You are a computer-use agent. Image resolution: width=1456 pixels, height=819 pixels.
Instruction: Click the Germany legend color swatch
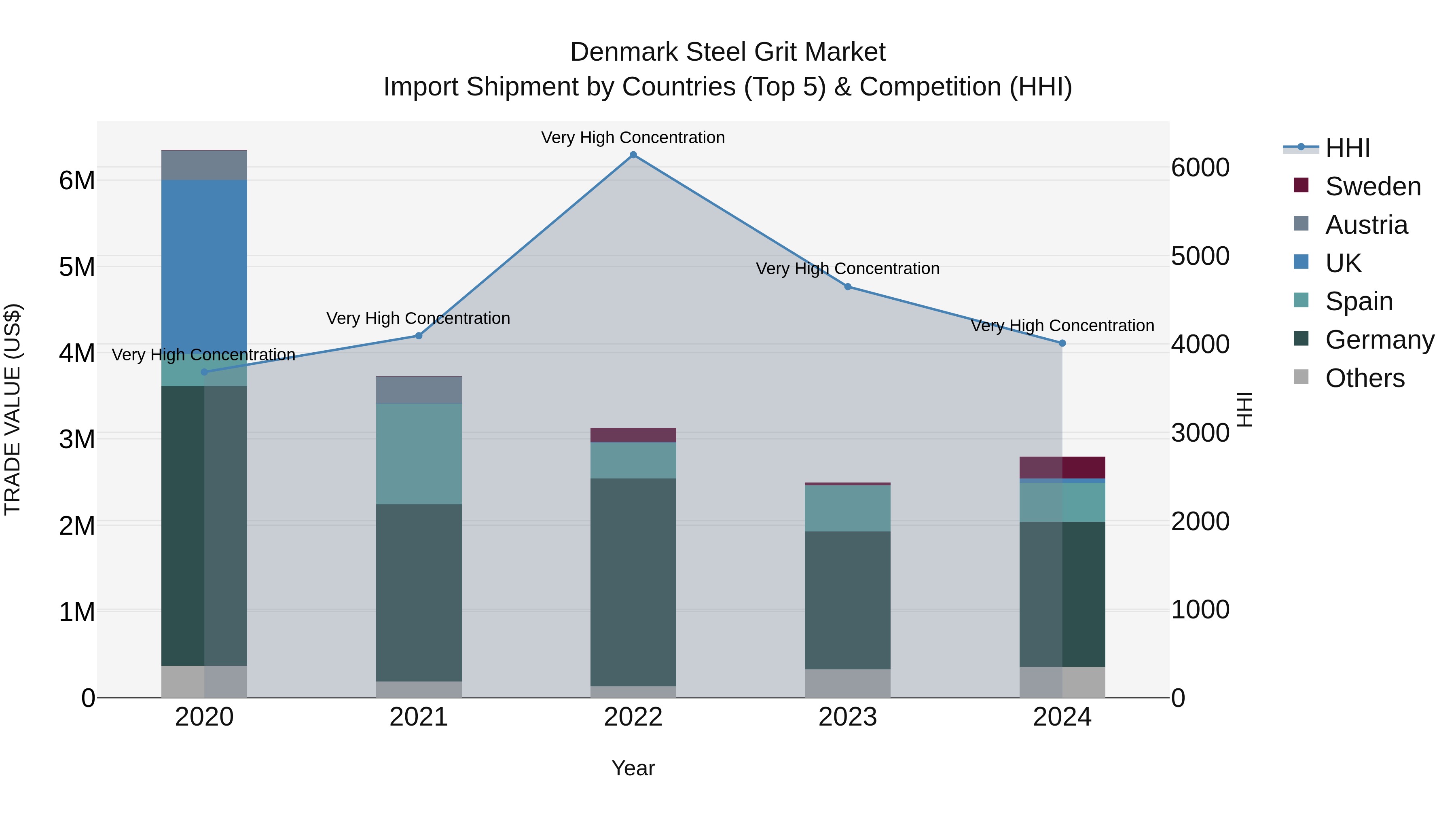click(1301, 339)
